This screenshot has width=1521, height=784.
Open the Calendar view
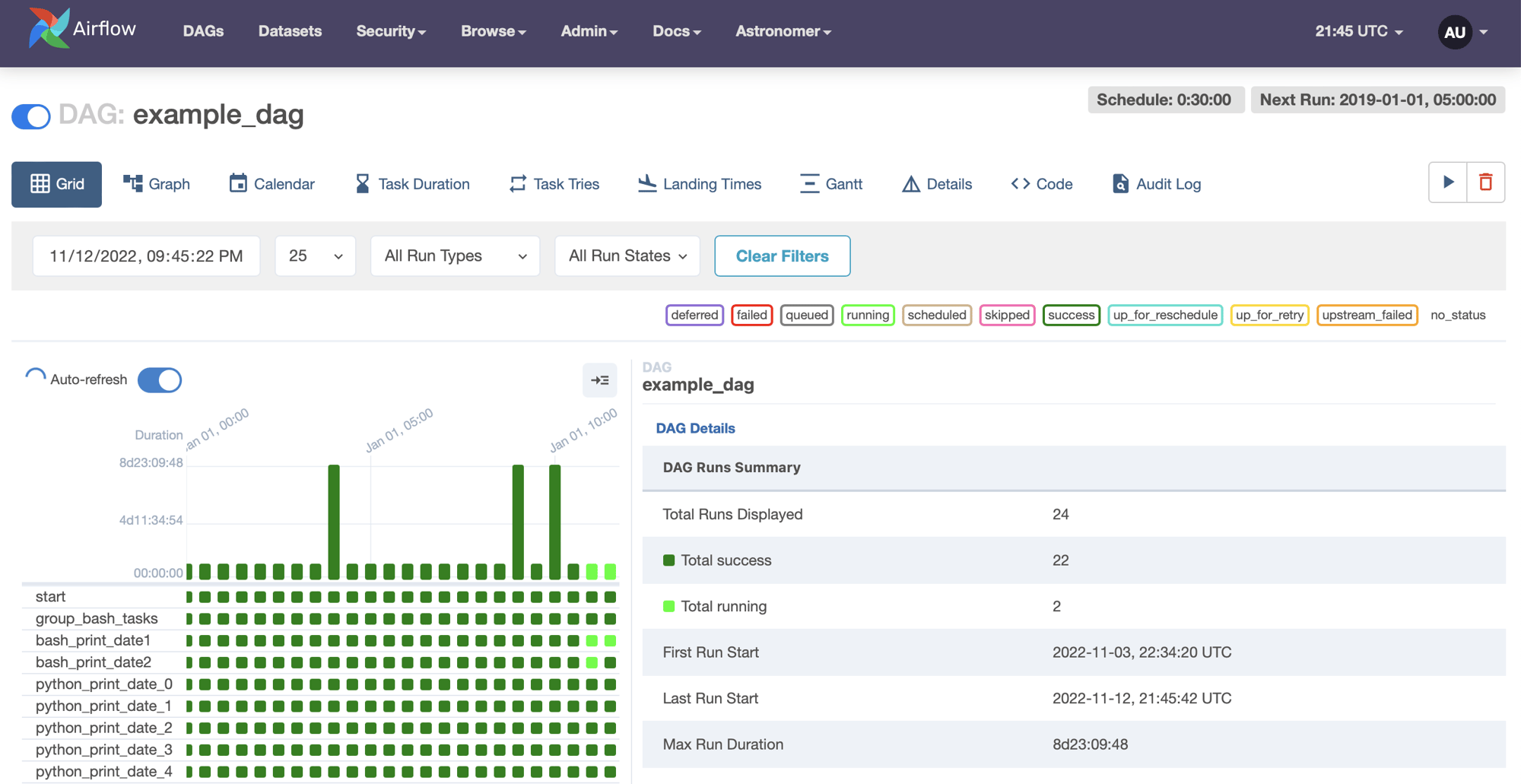tap(271, 183)
